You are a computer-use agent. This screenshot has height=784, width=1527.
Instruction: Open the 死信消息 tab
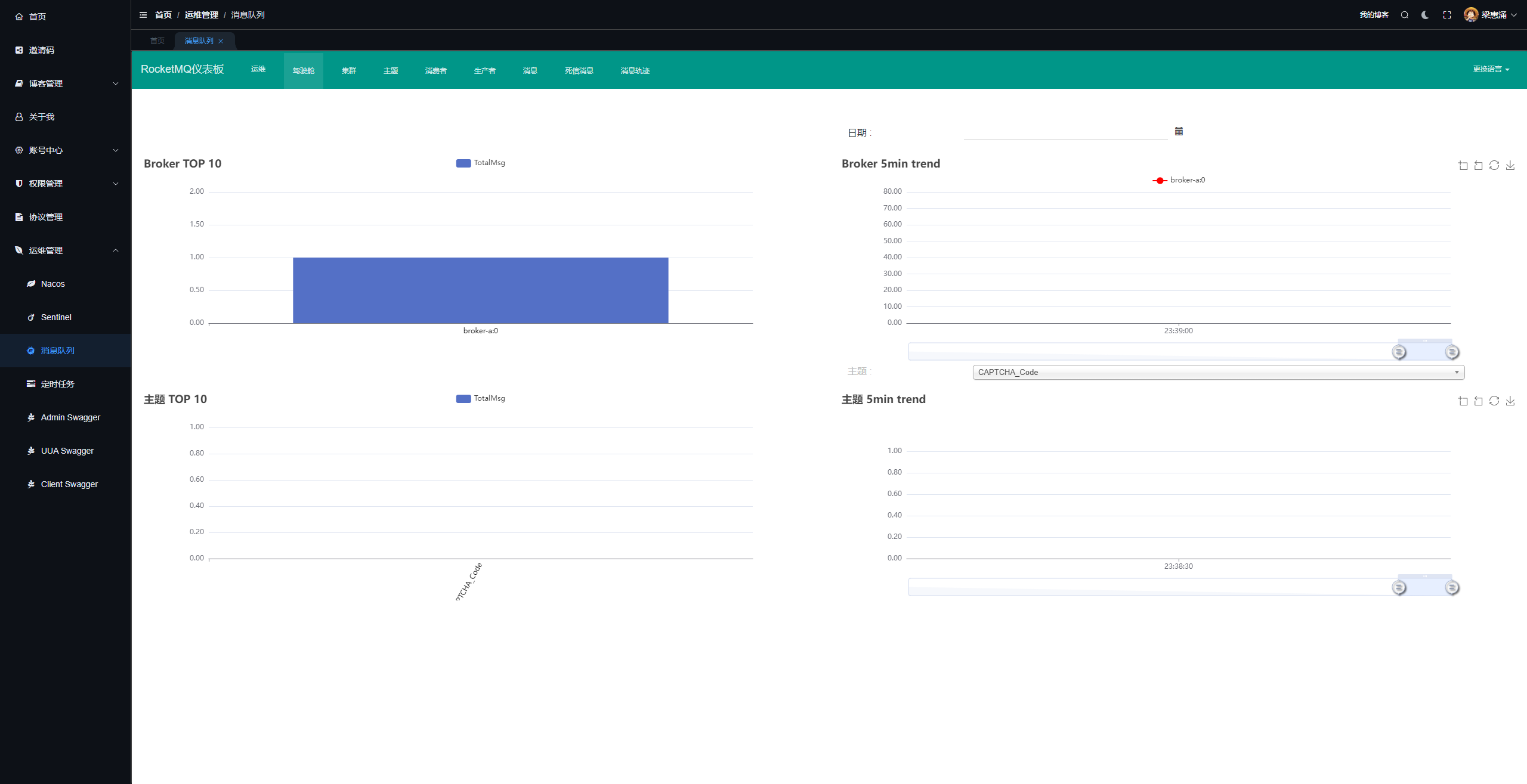[x=579, y=71]
